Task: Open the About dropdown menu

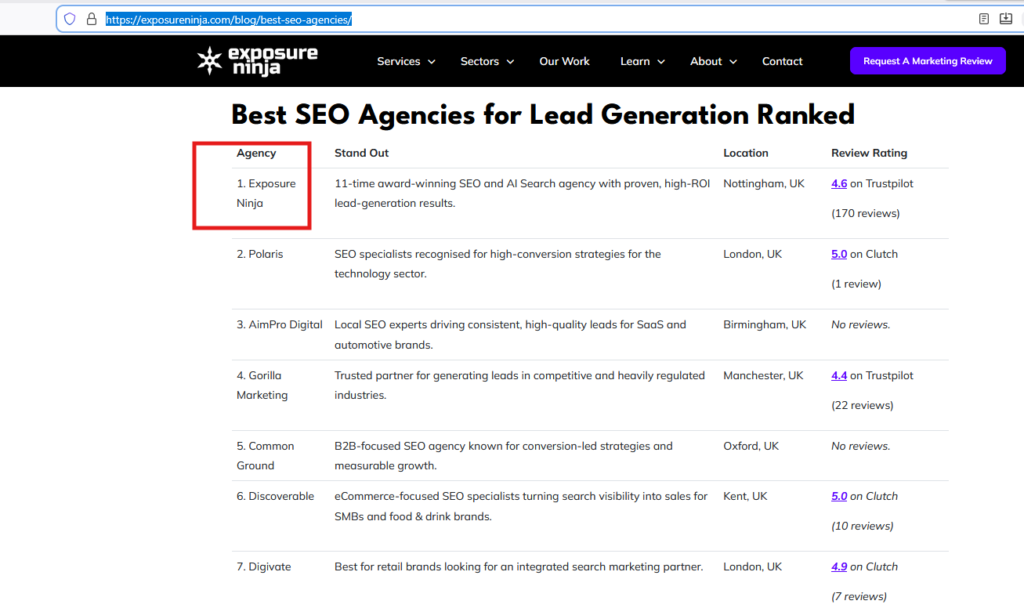Action: point(713,61)
